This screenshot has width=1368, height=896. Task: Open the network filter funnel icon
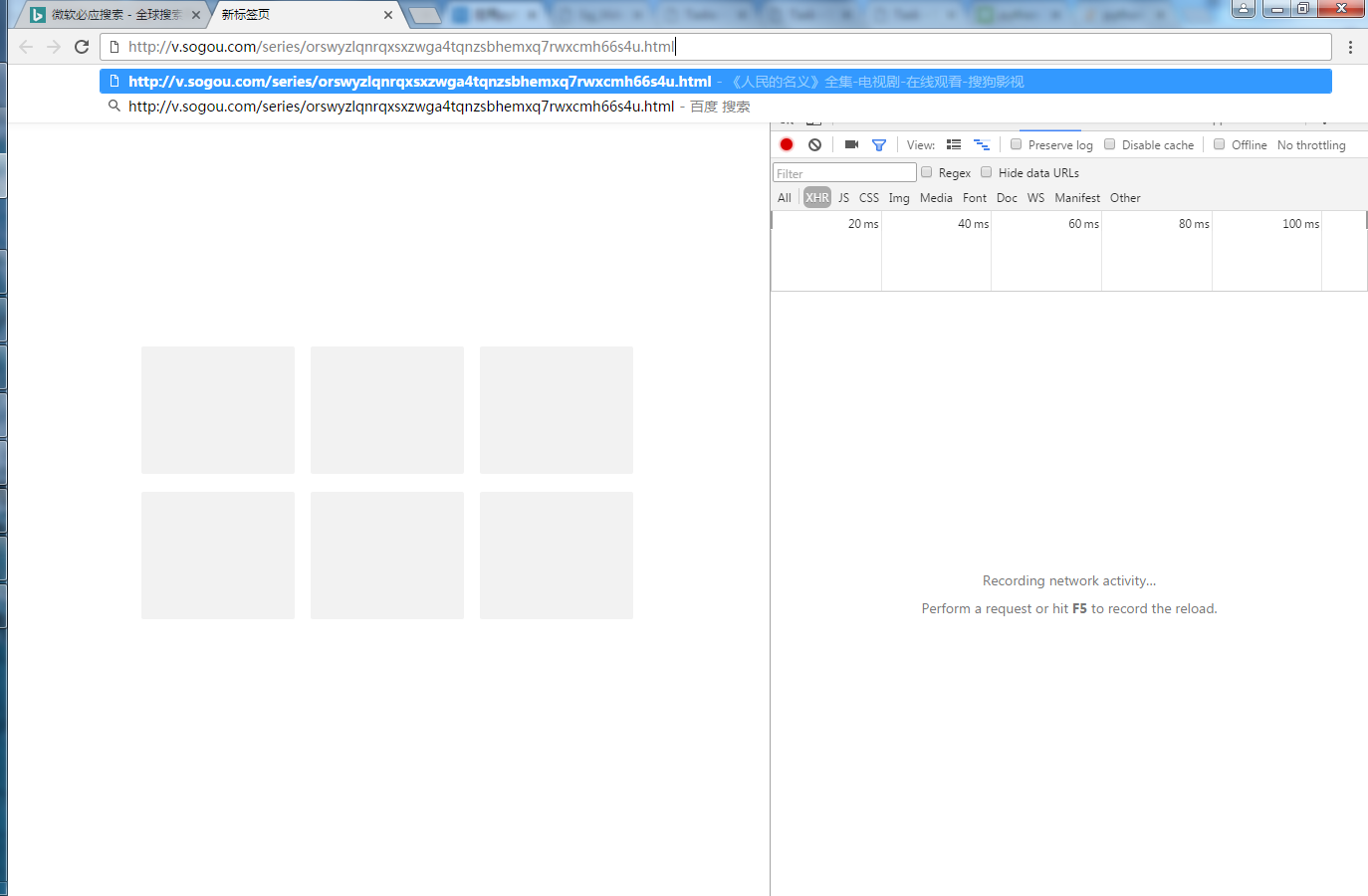878,144
